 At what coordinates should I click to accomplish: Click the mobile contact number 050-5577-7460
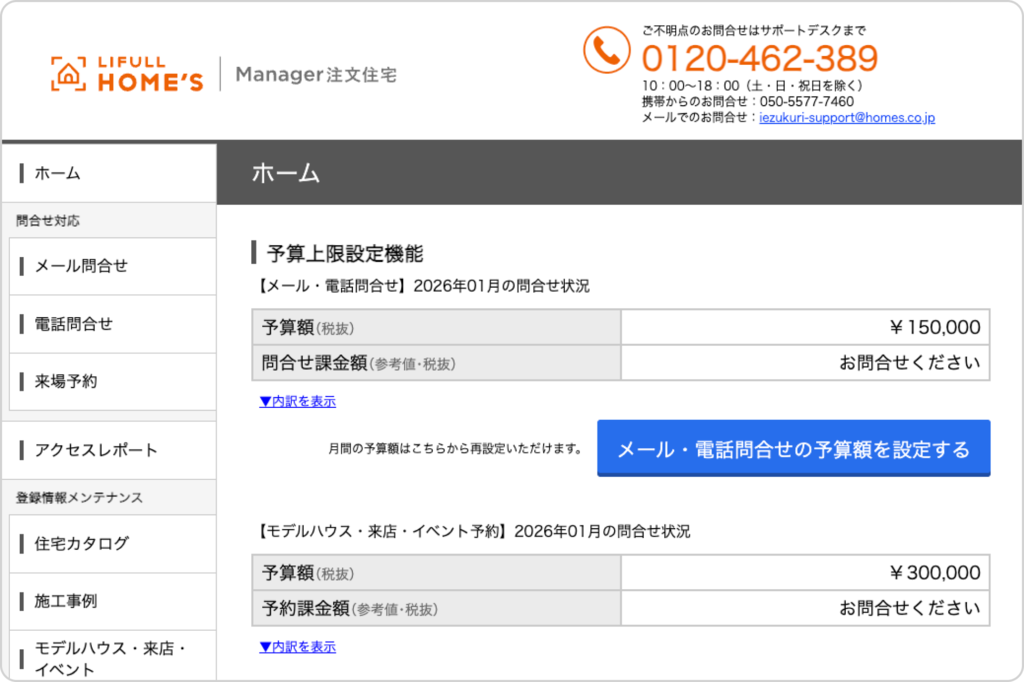806,102
